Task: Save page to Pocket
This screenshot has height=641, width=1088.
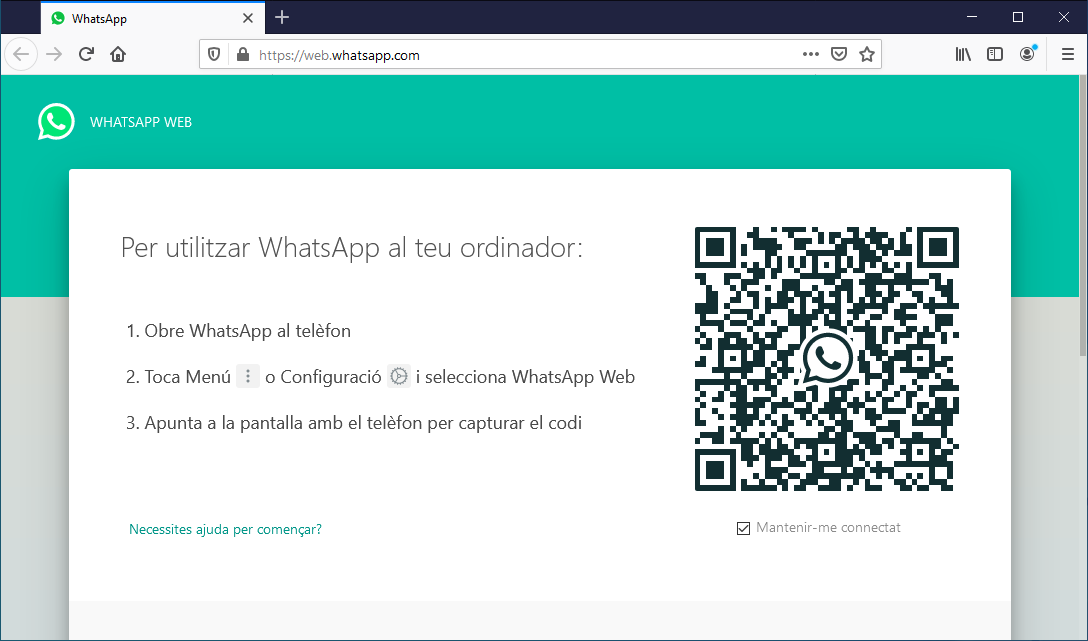Action: (x=839, y=54)
